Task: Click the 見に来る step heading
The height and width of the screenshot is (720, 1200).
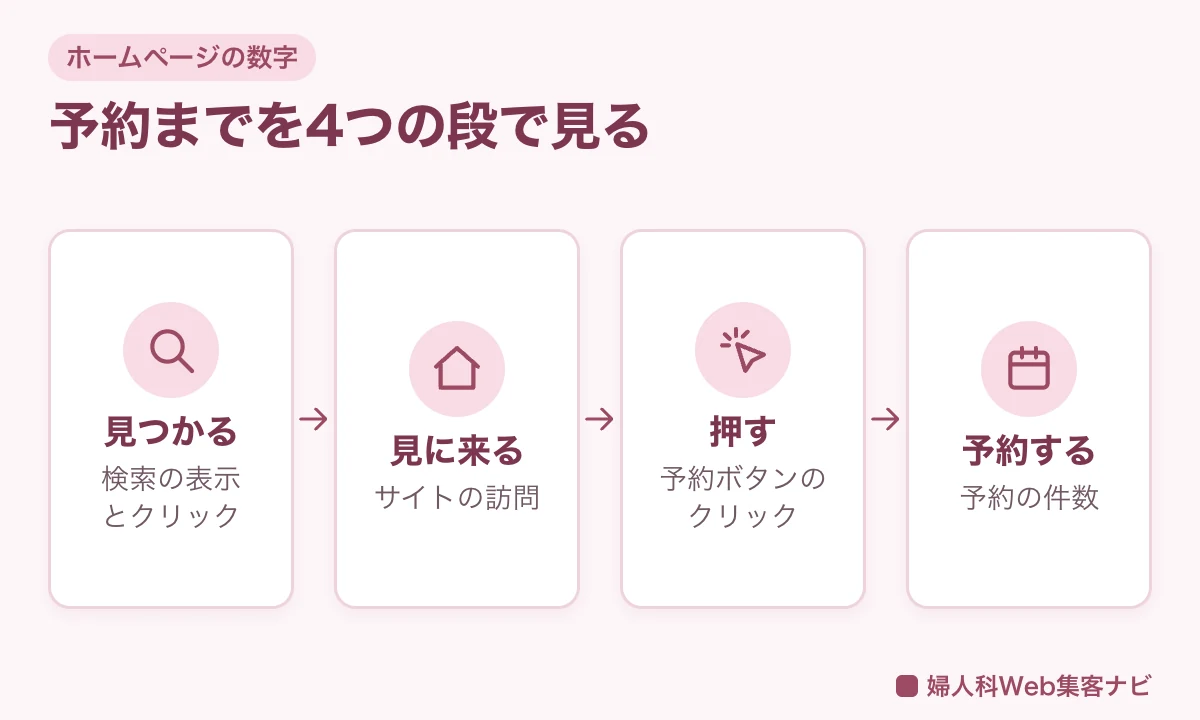Action: [x=457, y=451]
